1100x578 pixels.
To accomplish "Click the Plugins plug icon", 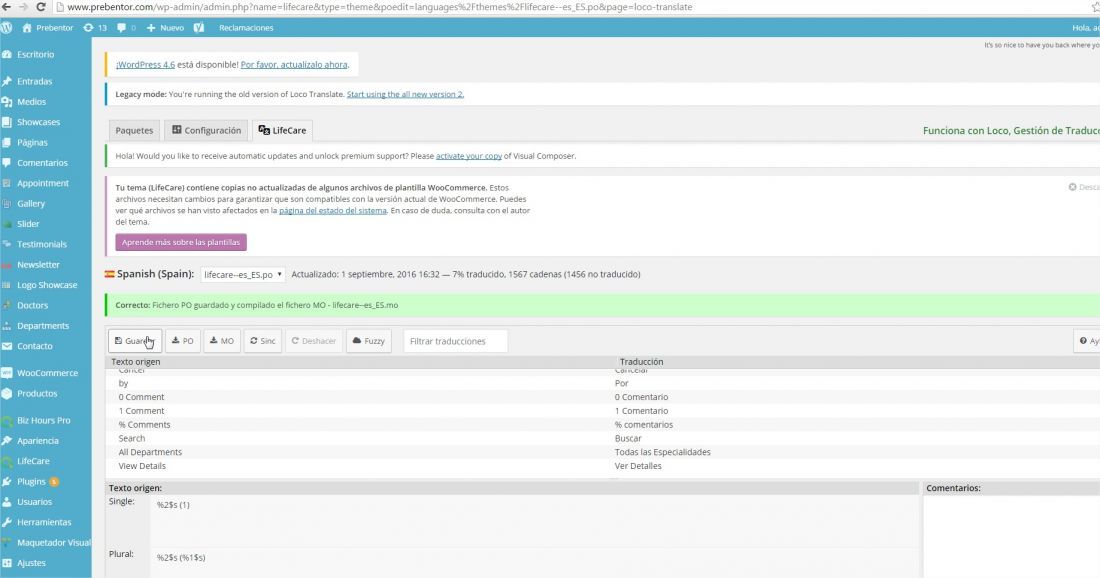I will click(7, 481).
